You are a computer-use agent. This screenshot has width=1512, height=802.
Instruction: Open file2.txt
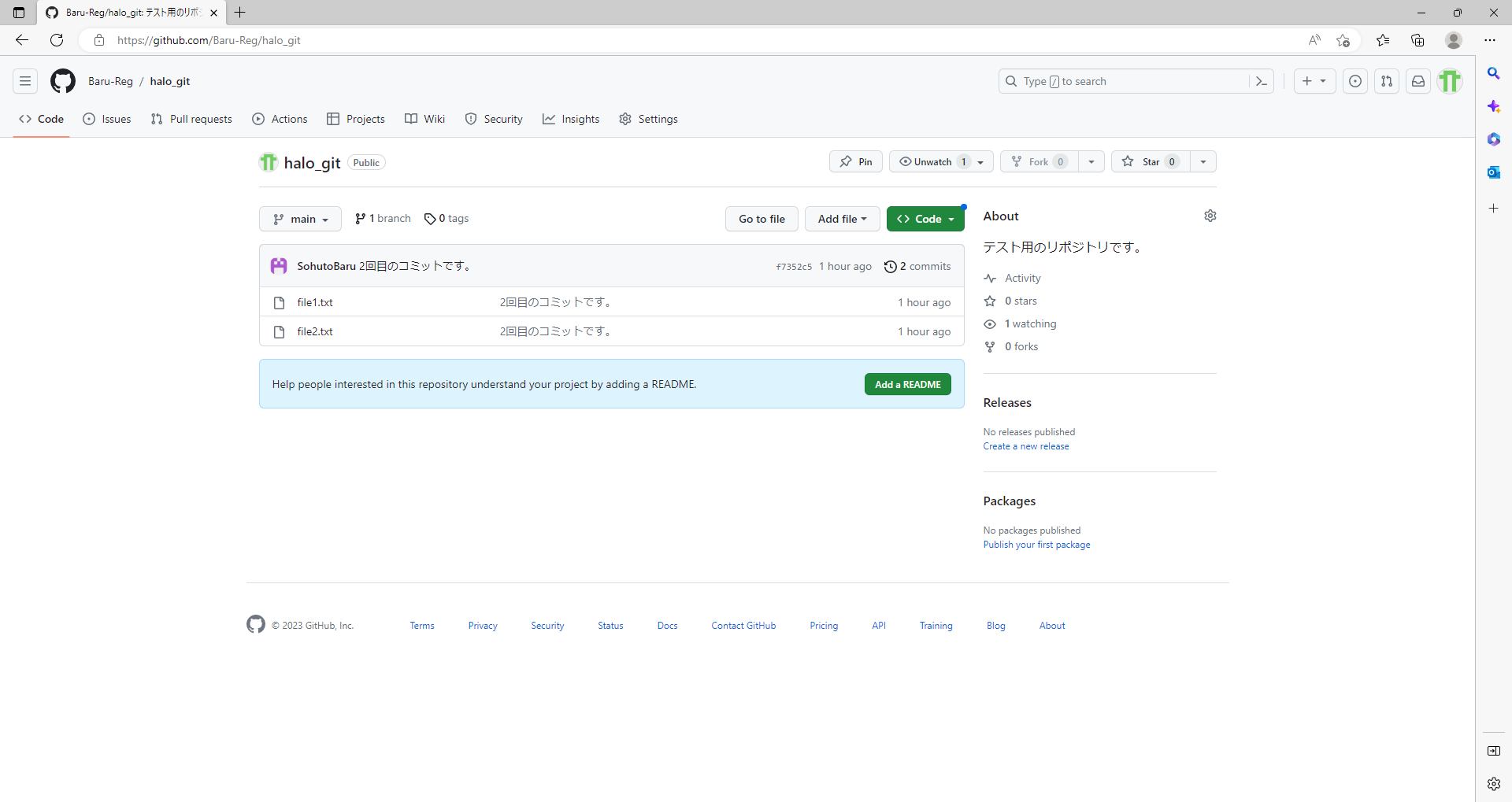tap(315, 331)
